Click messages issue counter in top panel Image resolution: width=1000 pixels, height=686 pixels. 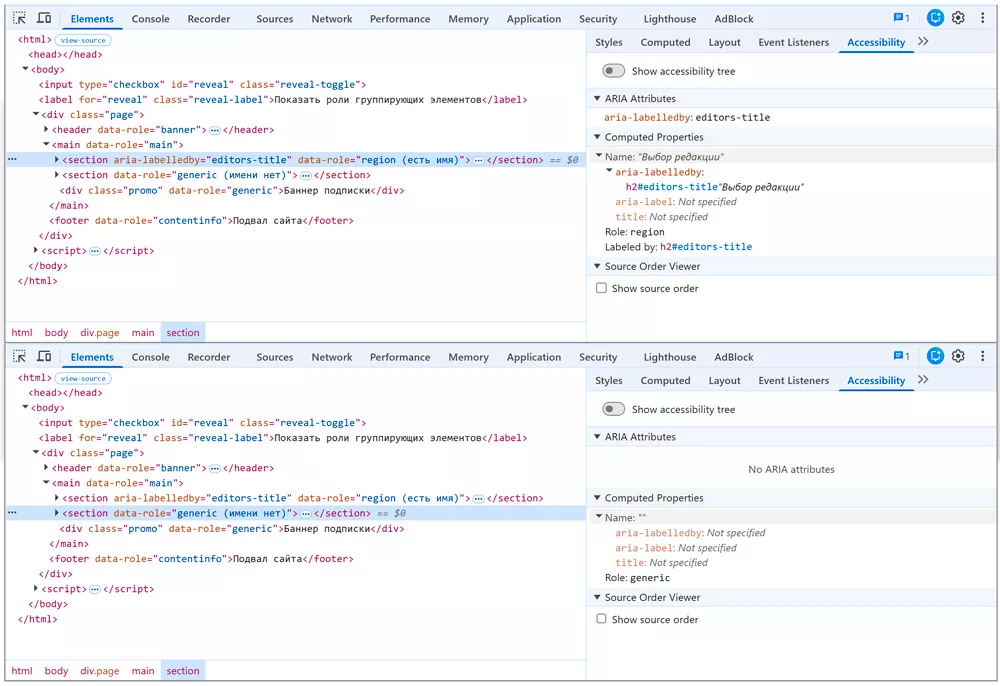pos(901,18)
